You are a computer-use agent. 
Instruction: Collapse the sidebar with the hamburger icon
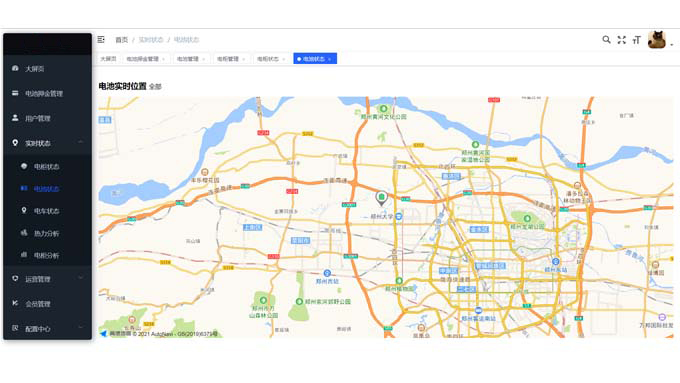click(101, 39)
